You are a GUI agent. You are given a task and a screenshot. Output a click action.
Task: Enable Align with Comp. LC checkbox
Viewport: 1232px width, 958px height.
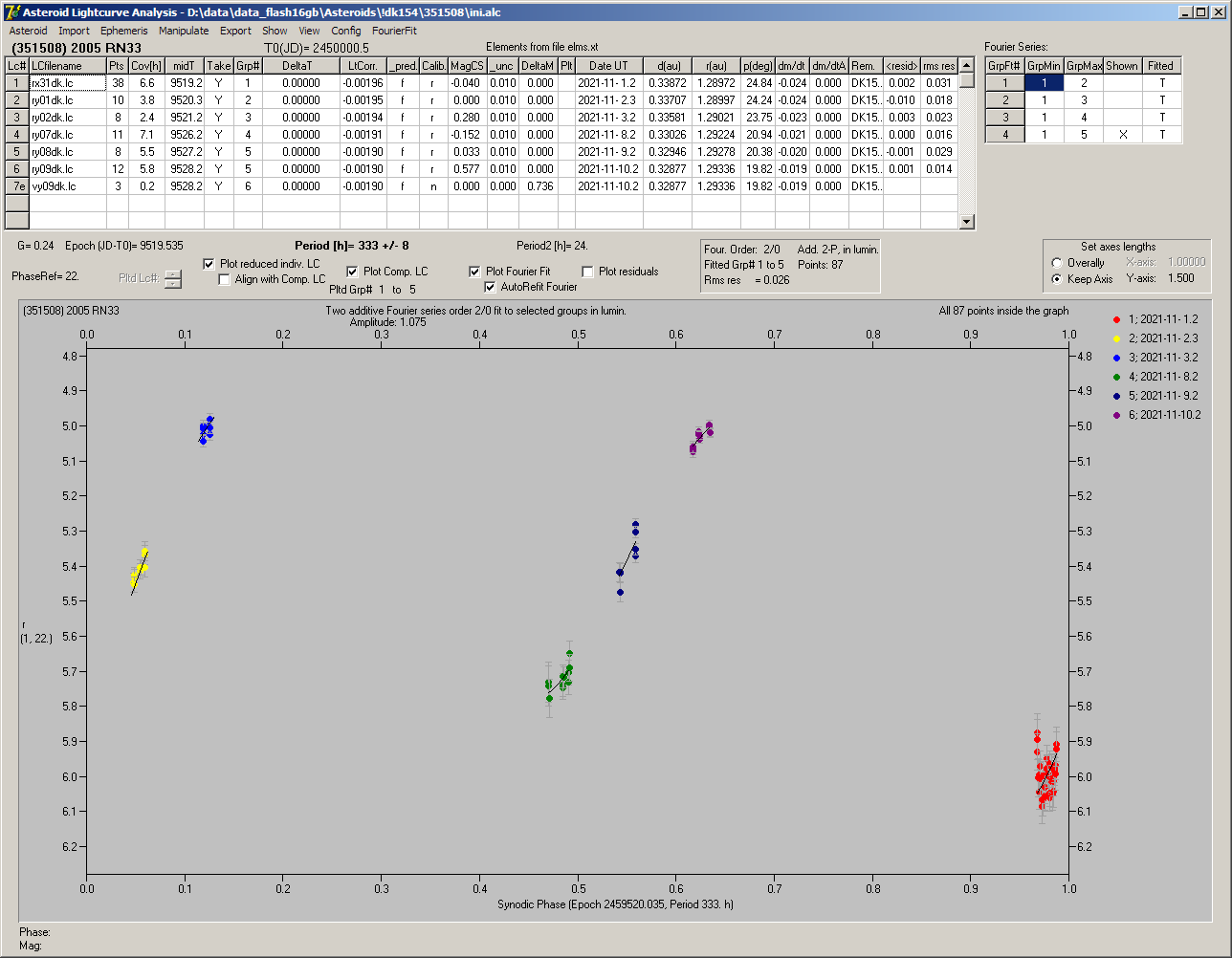225,279
